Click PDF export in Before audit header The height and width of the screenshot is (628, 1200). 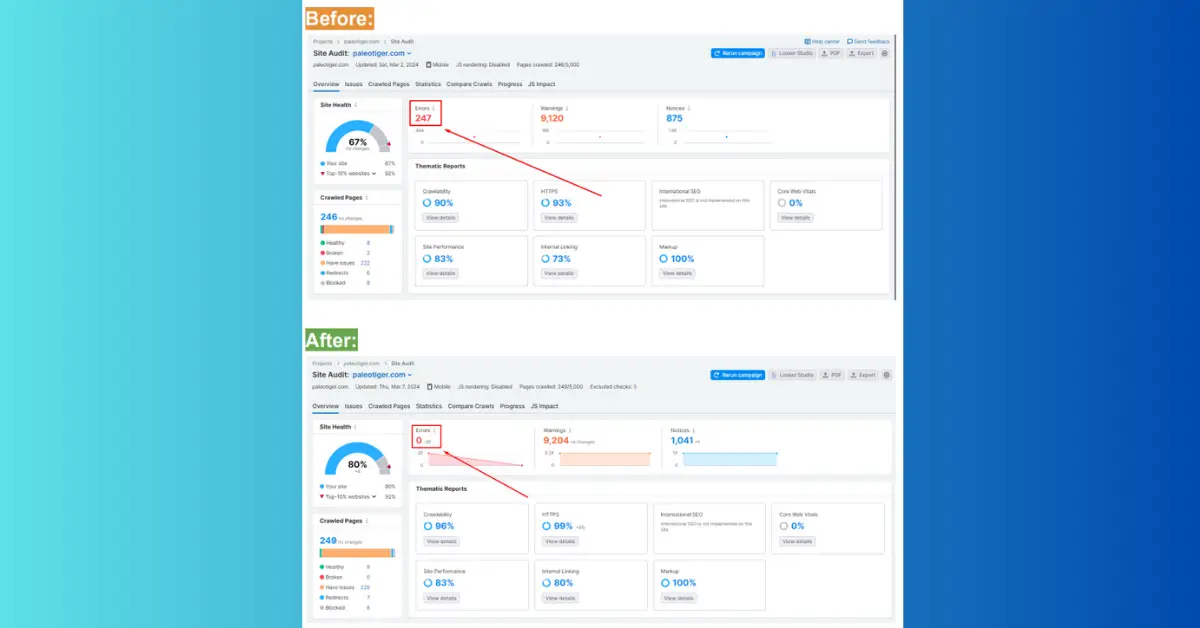point(832,53)
